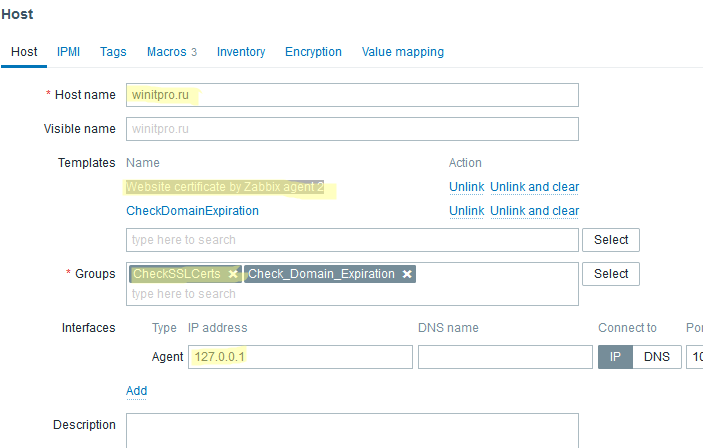This screenshot has height=448, width=703.
Task: Open the IPMI tab
Action: [x=68, y=52]
